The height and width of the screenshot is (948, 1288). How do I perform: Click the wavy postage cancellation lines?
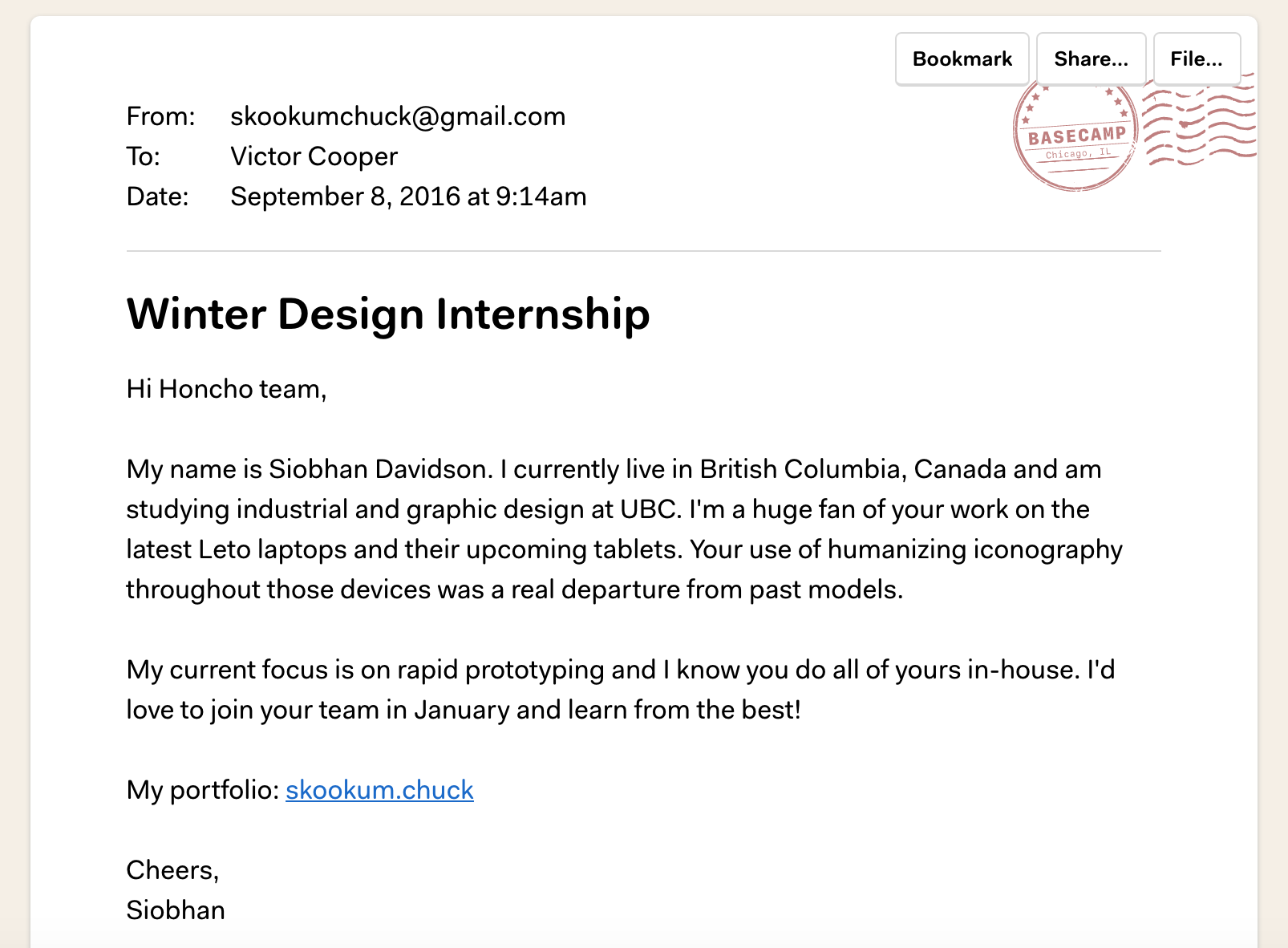tap(1198, 120)
